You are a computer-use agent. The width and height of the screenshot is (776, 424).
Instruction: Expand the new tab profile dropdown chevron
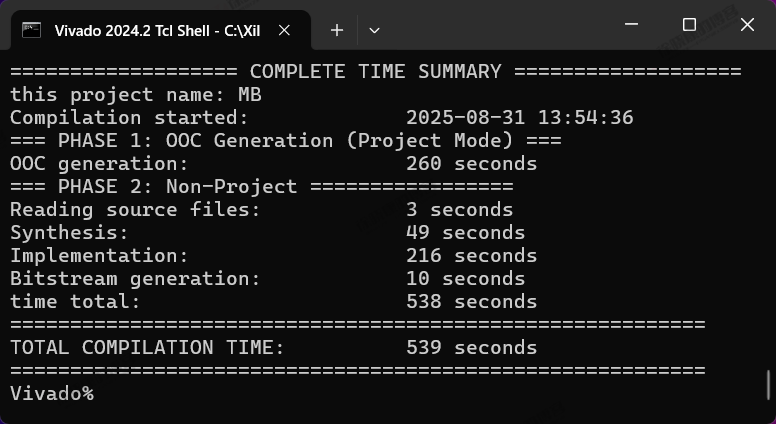[375, 31]
